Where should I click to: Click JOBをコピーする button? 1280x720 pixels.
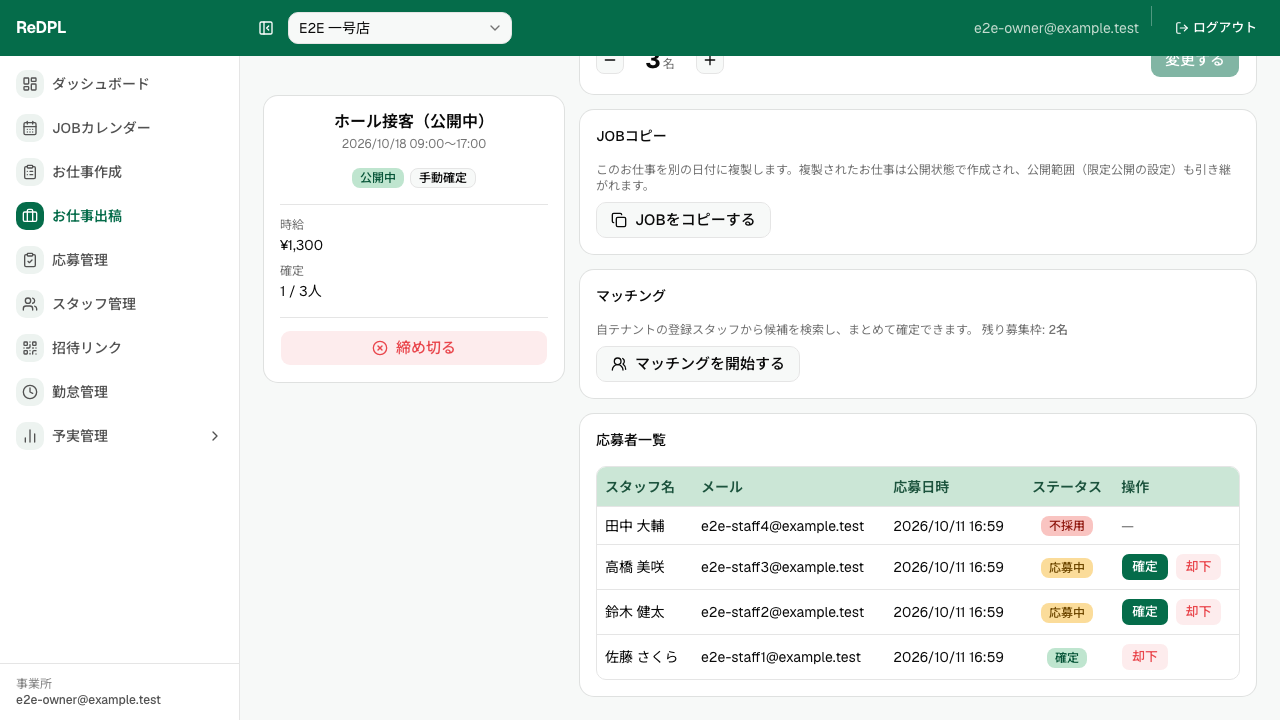tap(683, 220)
